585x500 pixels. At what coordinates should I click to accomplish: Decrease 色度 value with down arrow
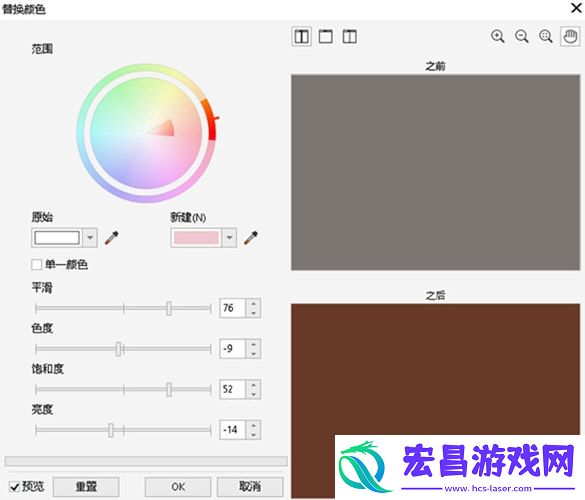coord(253,354)
